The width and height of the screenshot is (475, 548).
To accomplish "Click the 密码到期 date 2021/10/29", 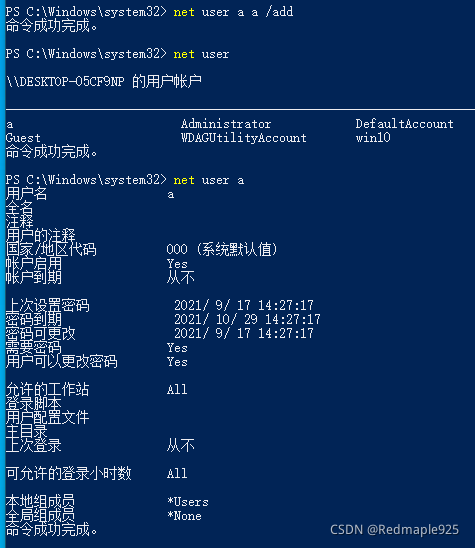I will pos(247,319).
